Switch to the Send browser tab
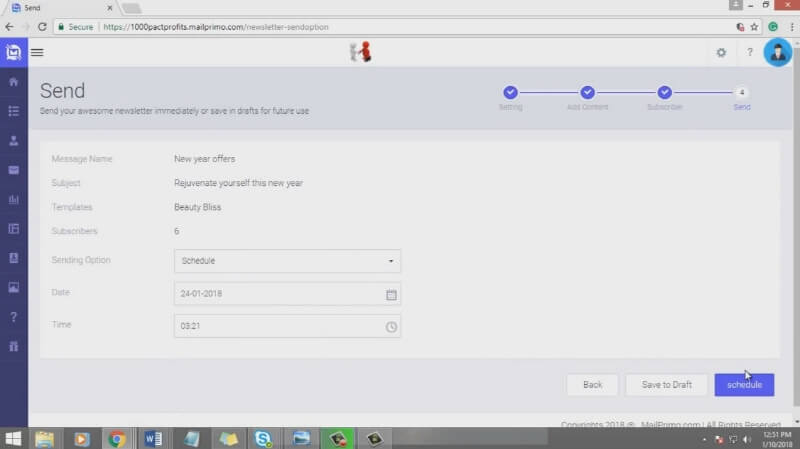Viewport: 800px width, 449px height. point(61,8)
